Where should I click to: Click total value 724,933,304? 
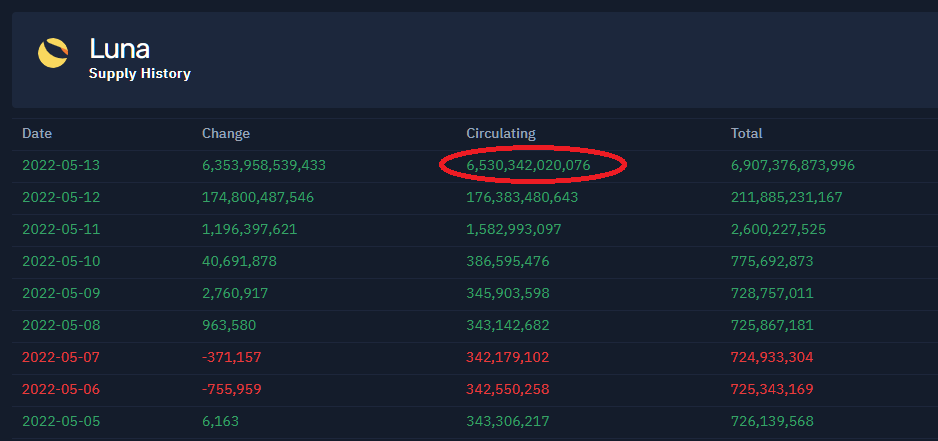772,357
